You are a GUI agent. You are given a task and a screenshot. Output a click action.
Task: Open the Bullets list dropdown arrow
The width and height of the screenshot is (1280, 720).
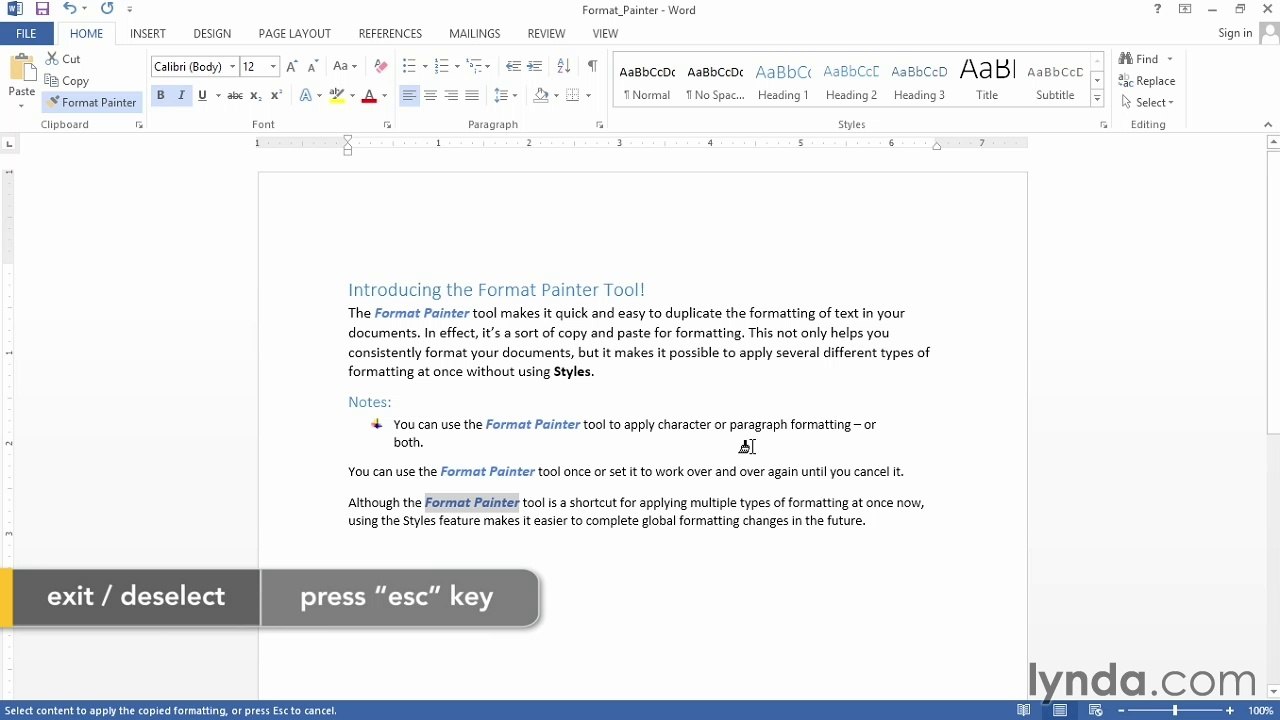tap(425, 67)
